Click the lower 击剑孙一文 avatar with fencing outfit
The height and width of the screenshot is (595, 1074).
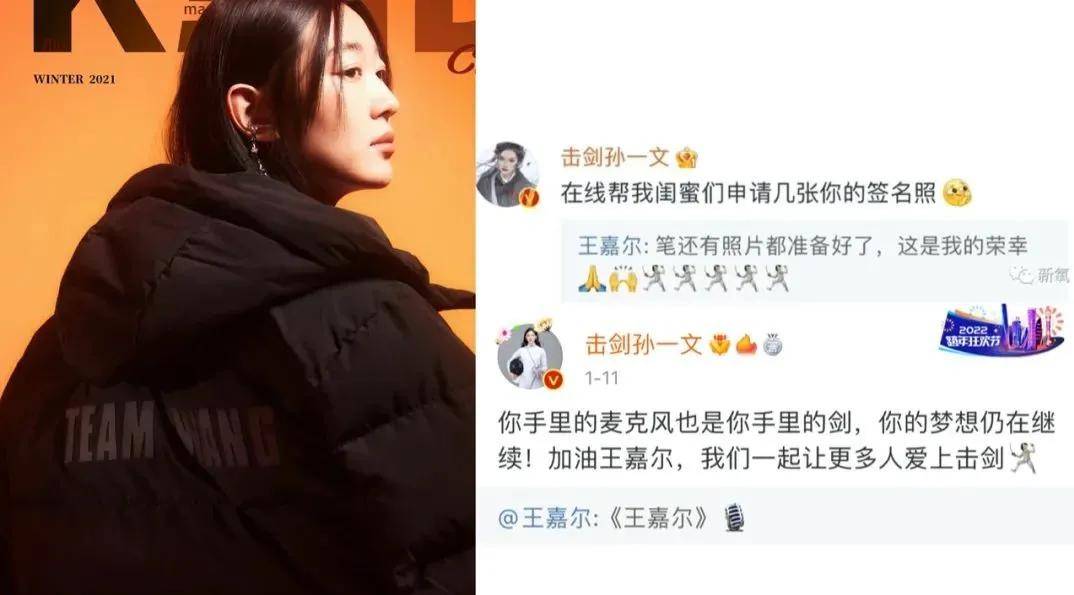(x=529, y=357)
